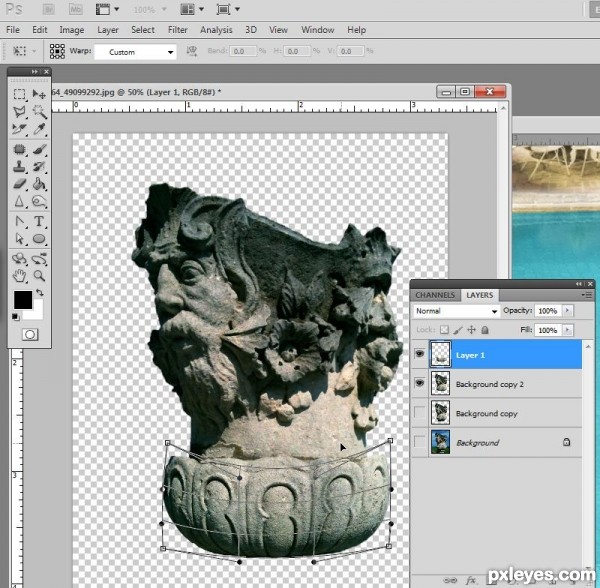Viewport: 600px width, 588px height.
Task: Launch Mini Bridge from the top bar
Action: pos(75,9)
